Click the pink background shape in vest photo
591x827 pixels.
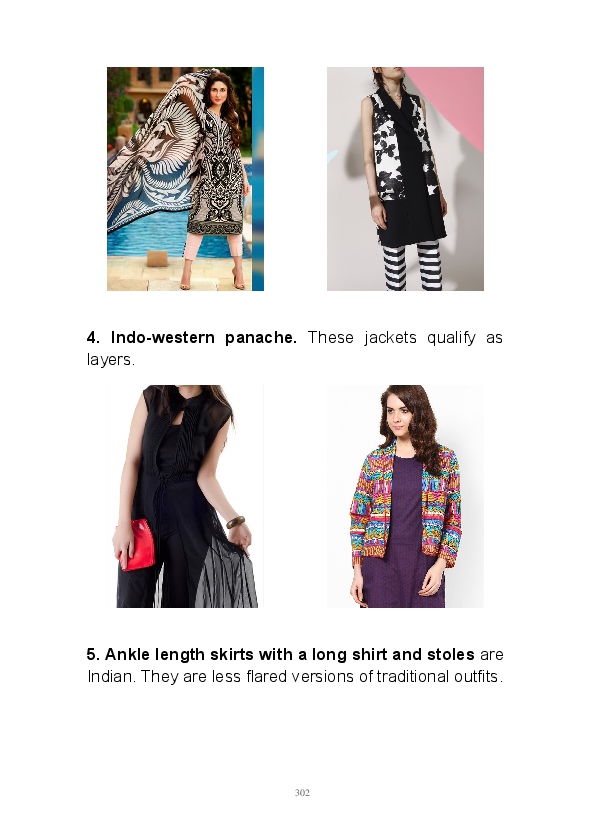pyautogui.click(x=453, y=103)
